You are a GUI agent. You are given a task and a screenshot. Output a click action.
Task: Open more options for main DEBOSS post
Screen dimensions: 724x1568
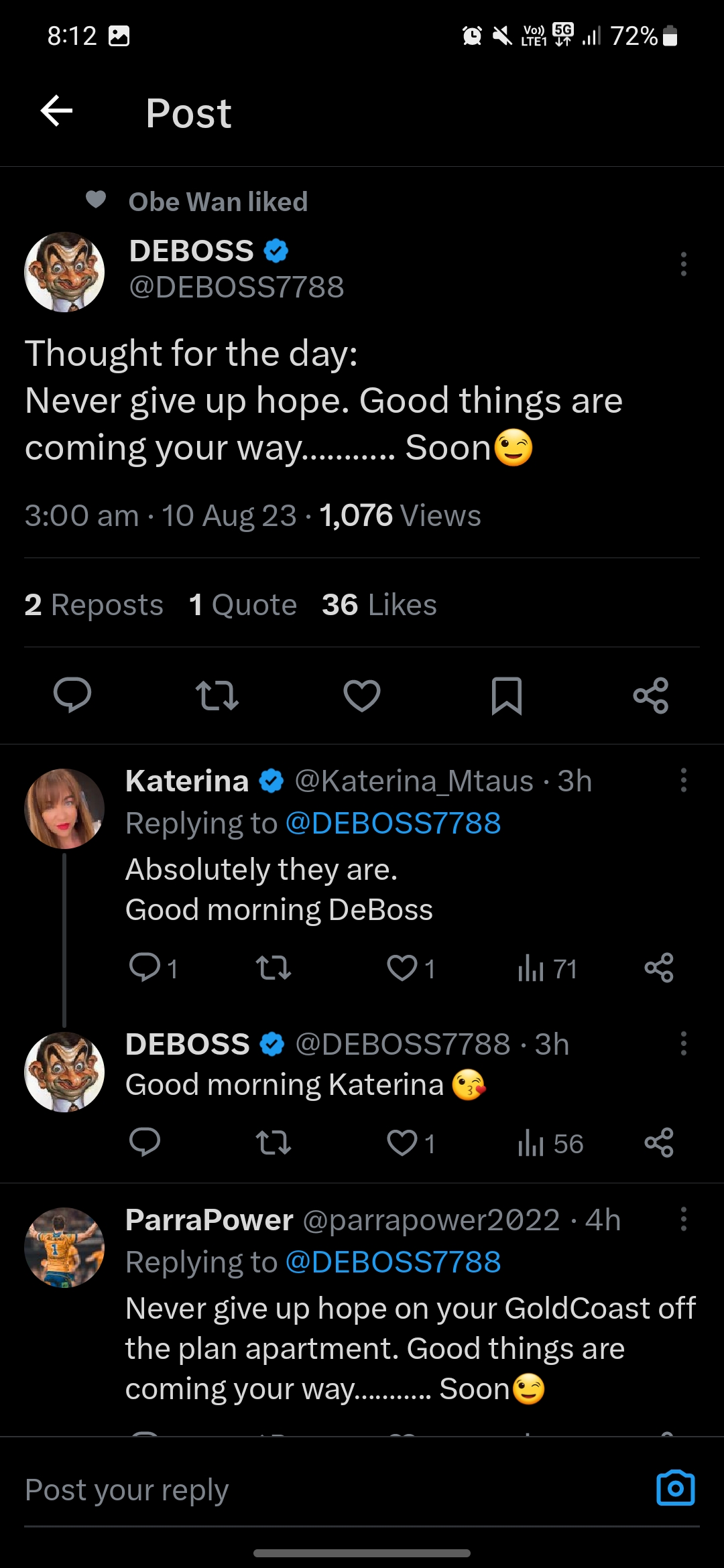(x=683, y=264)
